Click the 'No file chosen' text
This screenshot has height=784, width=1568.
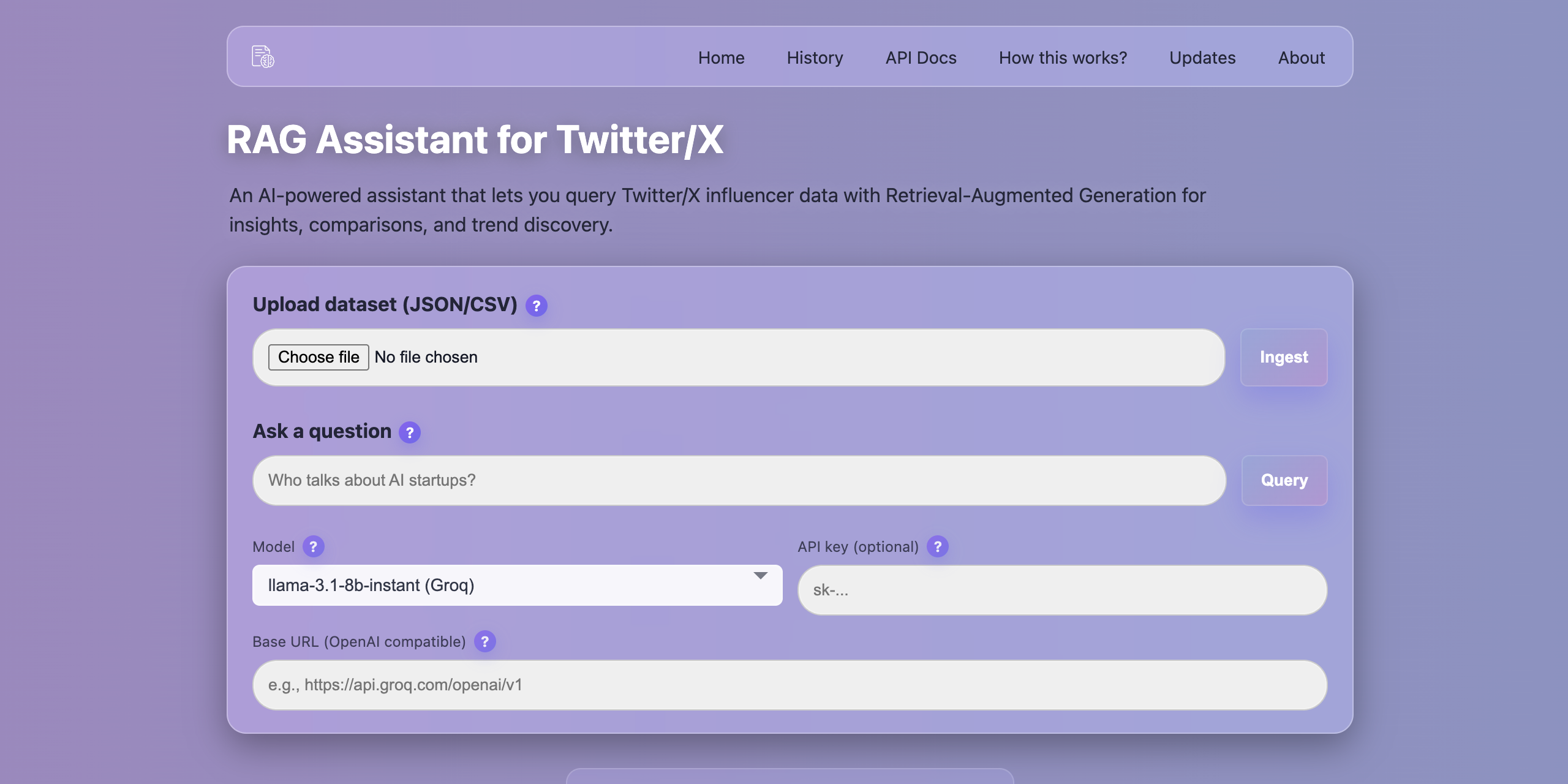[x=426, y=357]
